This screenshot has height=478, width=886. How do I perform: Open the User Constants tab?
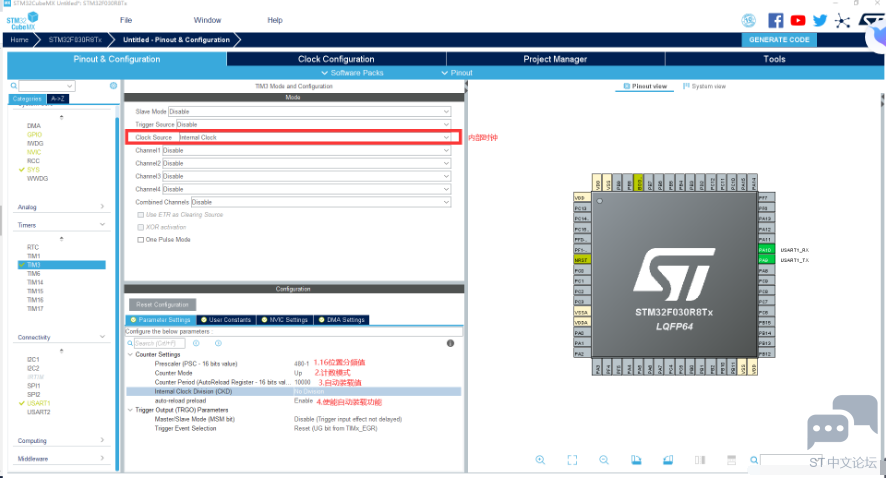(x=225, y=320)
